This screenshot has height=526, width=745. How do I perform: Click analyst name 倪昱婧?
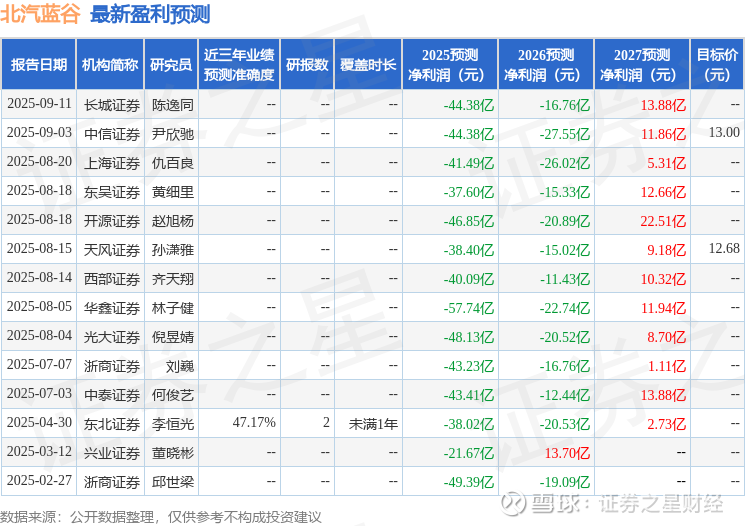(x=172, y=337)
